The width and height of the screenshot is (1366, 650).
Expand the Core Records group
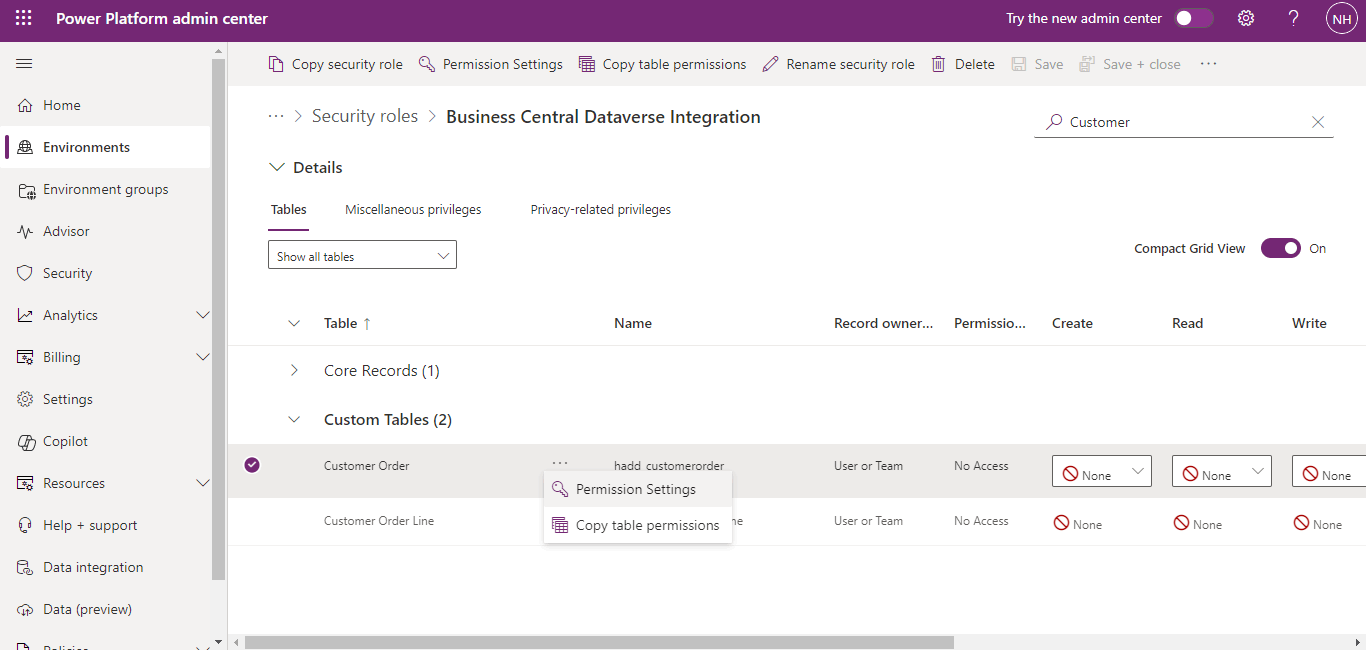pos(294,371)
